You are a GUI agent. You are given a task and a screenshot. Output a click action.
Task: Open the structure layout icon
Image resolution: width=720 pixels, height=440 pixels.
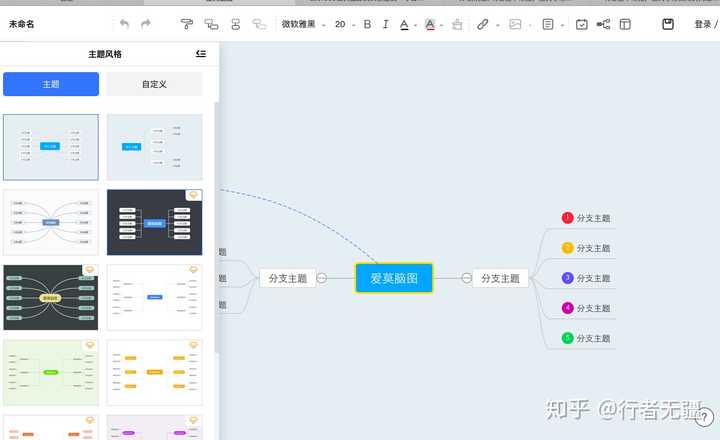coord(603,24)
